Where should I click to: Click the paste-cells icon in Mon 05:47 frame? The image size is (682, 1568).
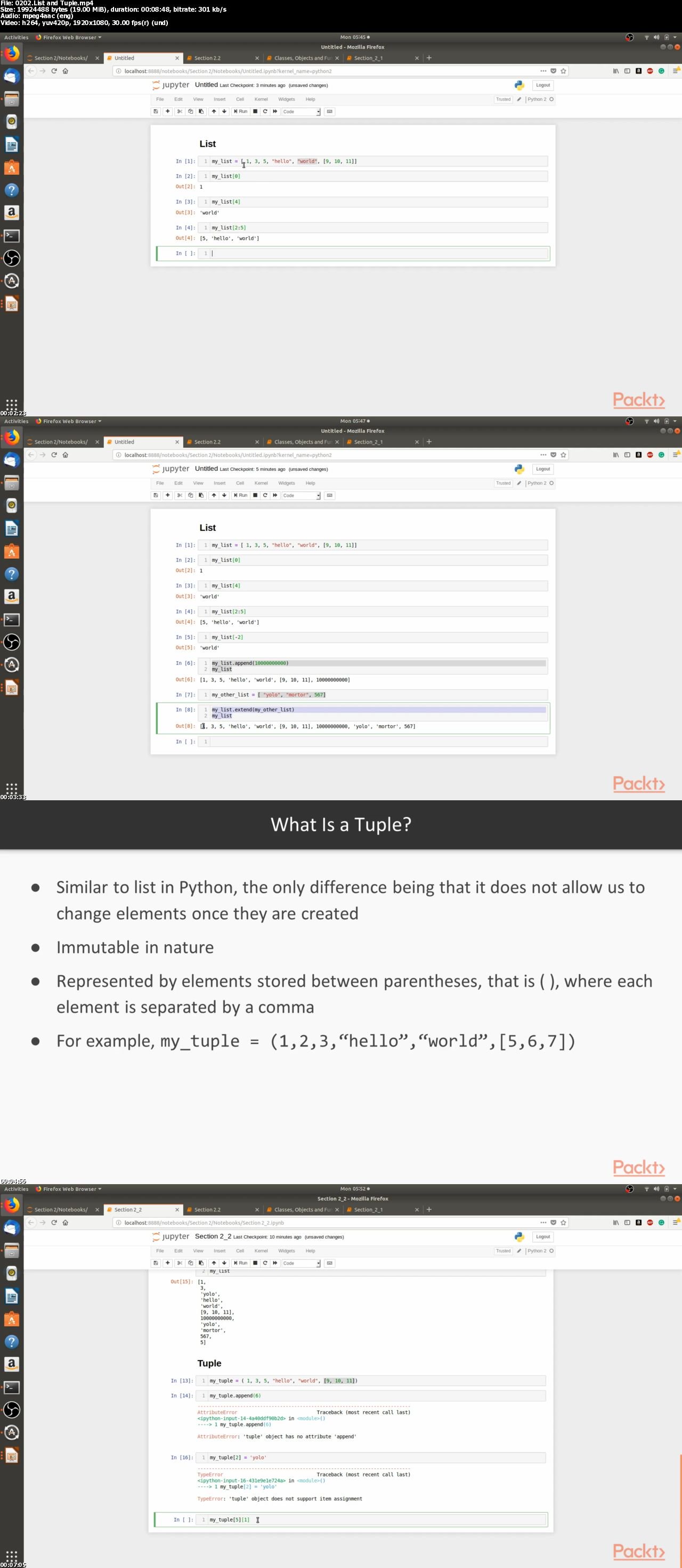pyautogui.click(x=201, y=495)
